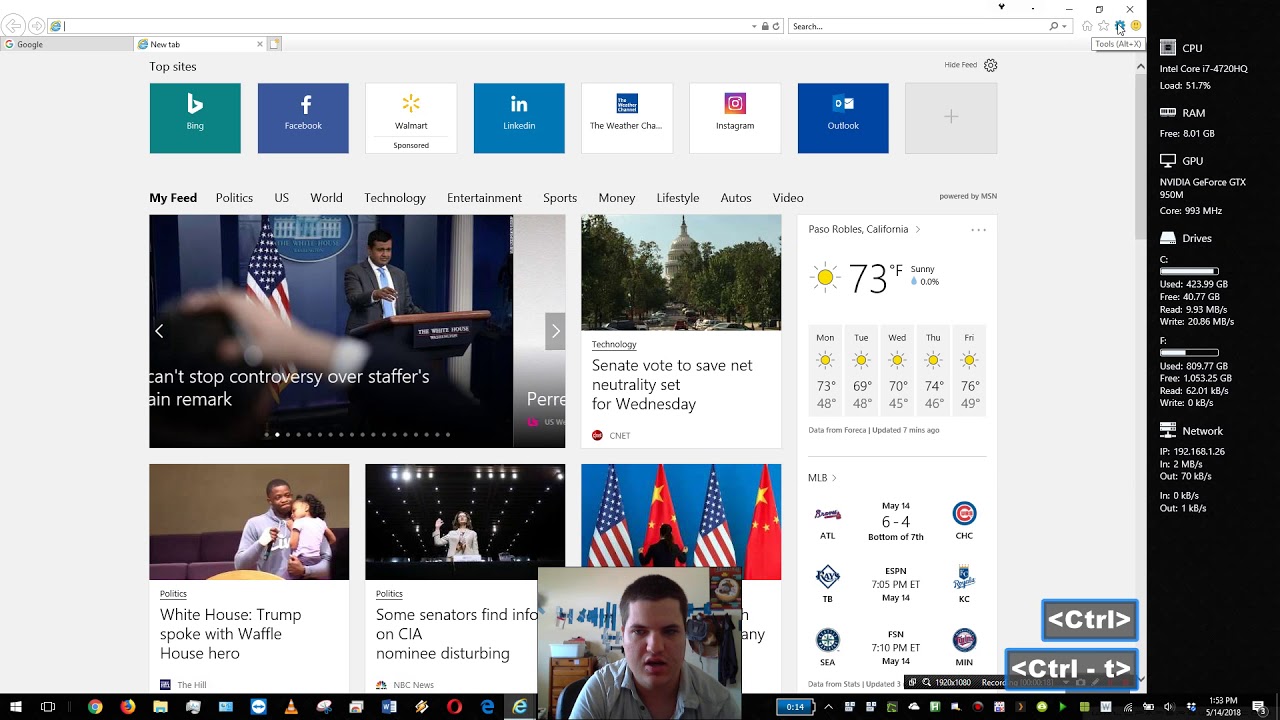Add a new top site tile
The image size is (1280, 720).
(951, 118)
